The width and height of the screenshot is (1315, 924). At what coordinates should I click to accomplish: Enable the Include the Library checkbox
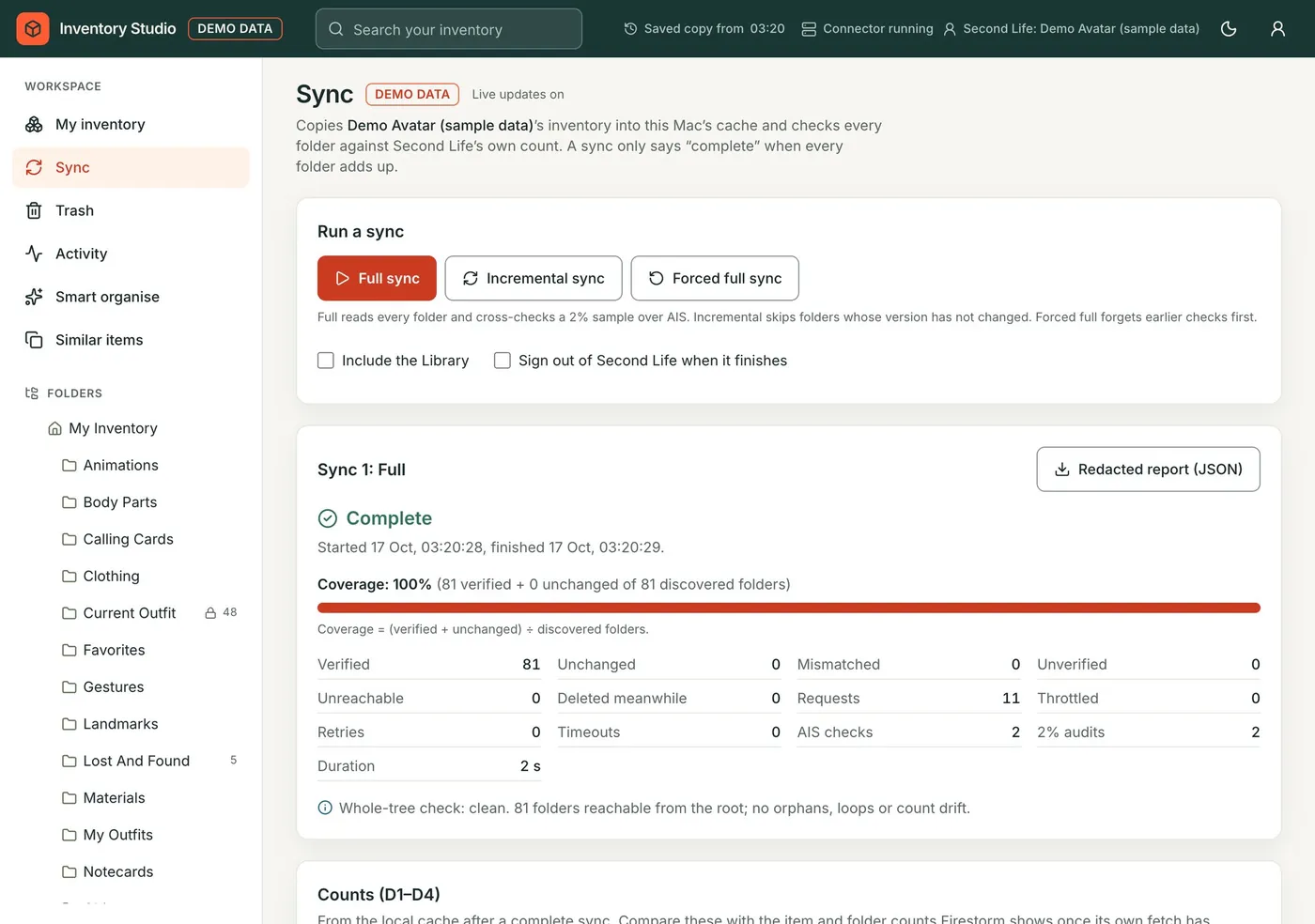(326, 361)
